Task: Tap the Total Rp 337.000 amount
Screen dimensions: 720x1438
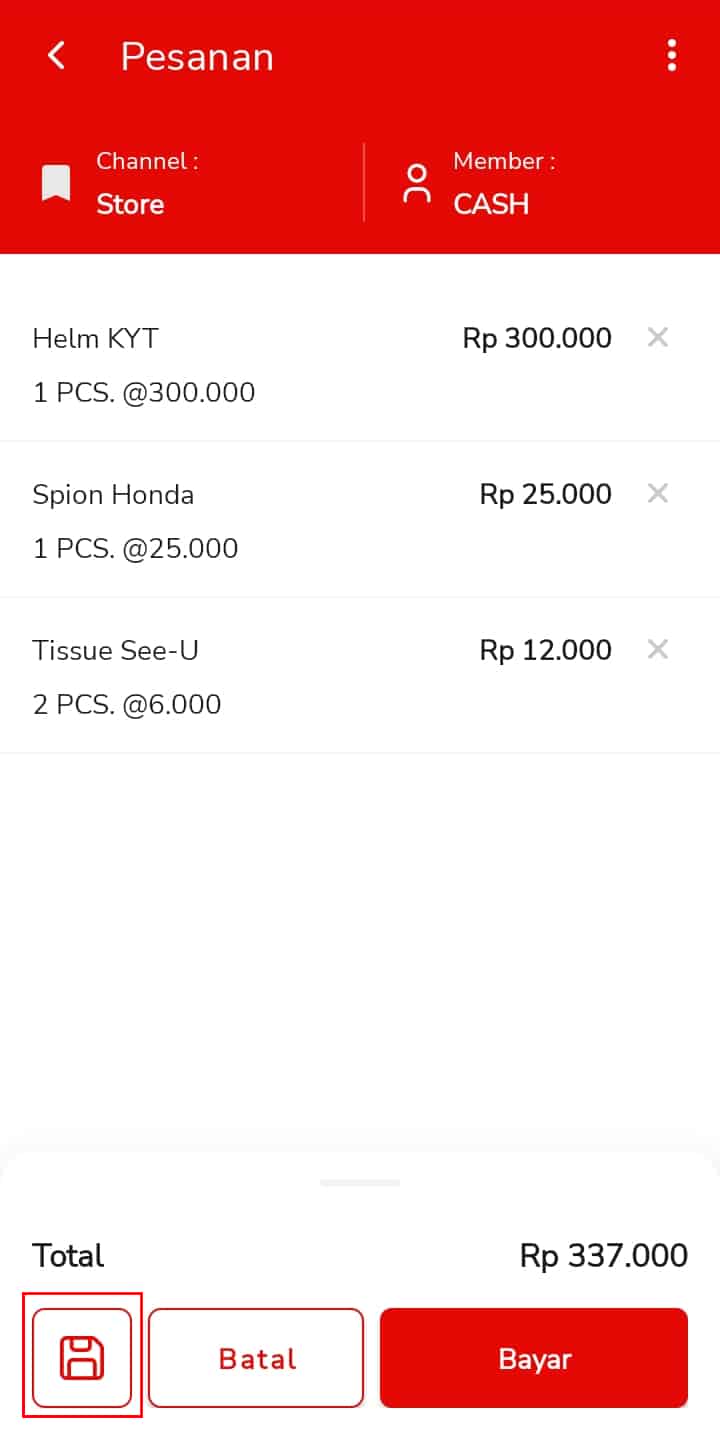Action: (603, 1256)
